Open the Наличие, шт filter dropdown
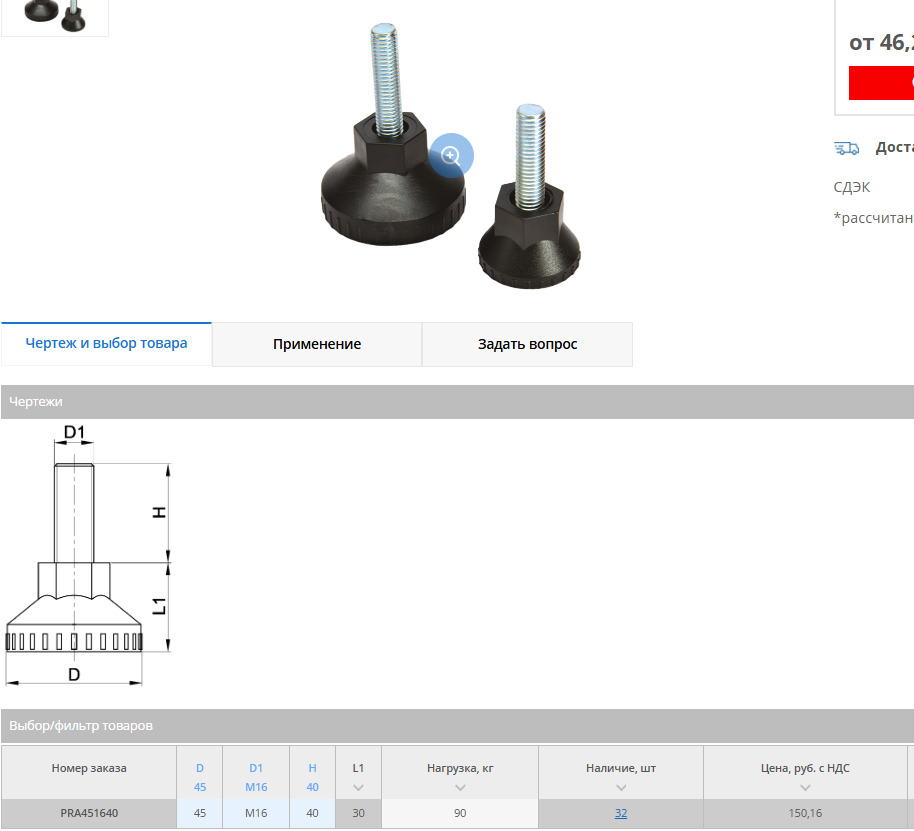The height and width of the screenshot is (831, 914). click(621, 787)
